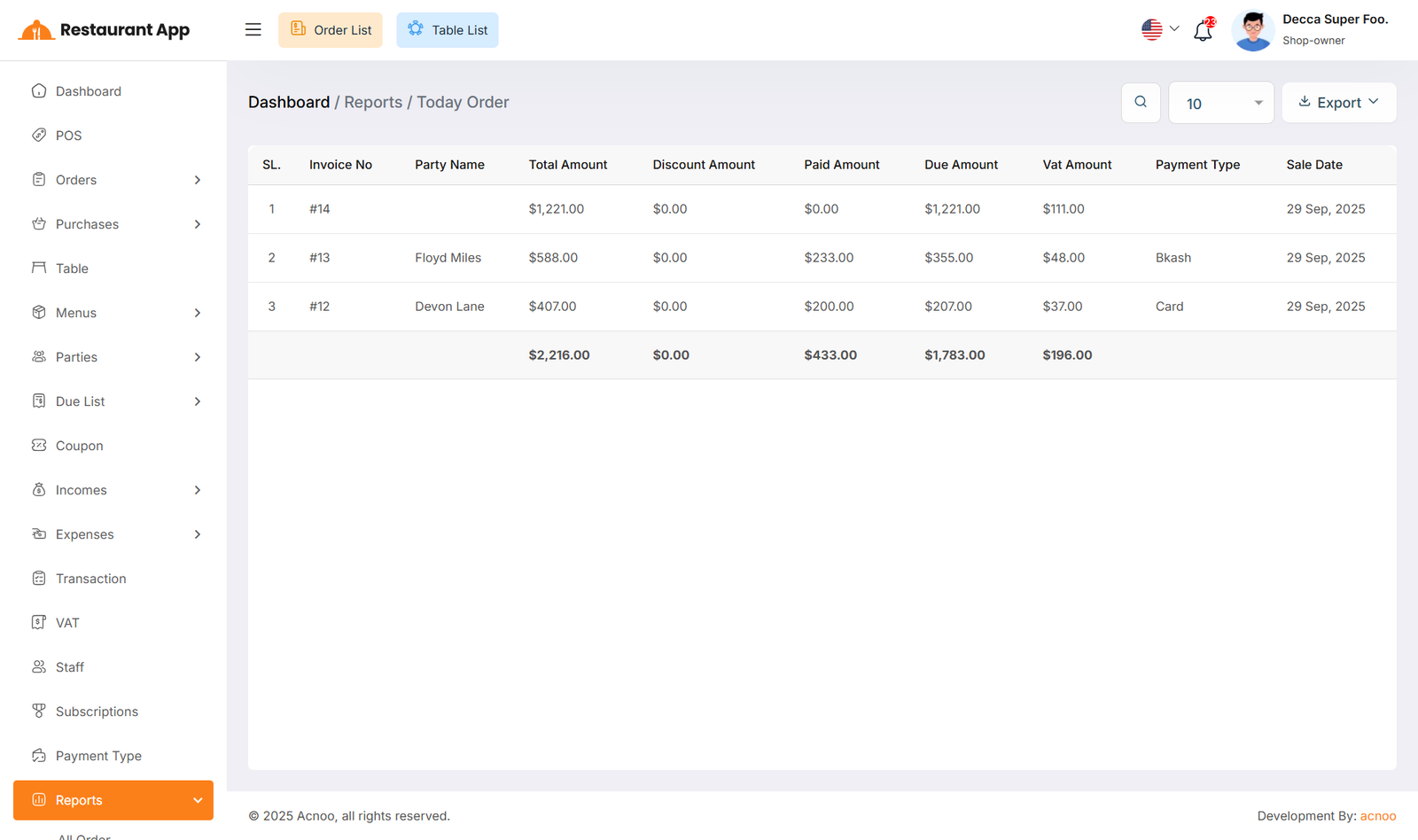Click the Dashboard home icon in sidebar
This screenshot has height=840, width=1418.
point(39,90)
